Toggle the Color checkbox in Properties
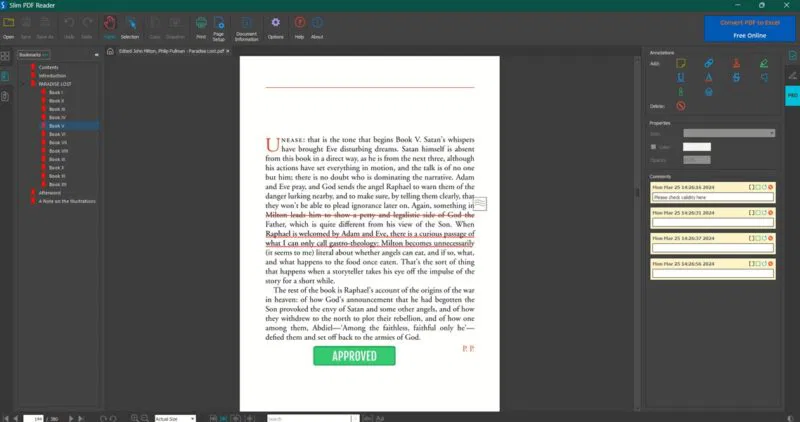This screenshot has height=422, width=800. pos(653,147)
